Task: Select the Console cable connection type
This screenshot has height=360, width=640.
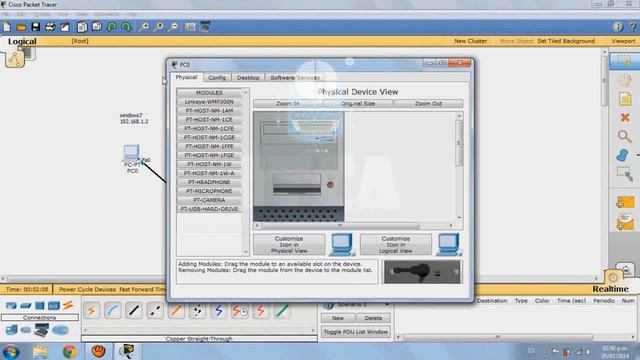Action: (x=112, y=311)
